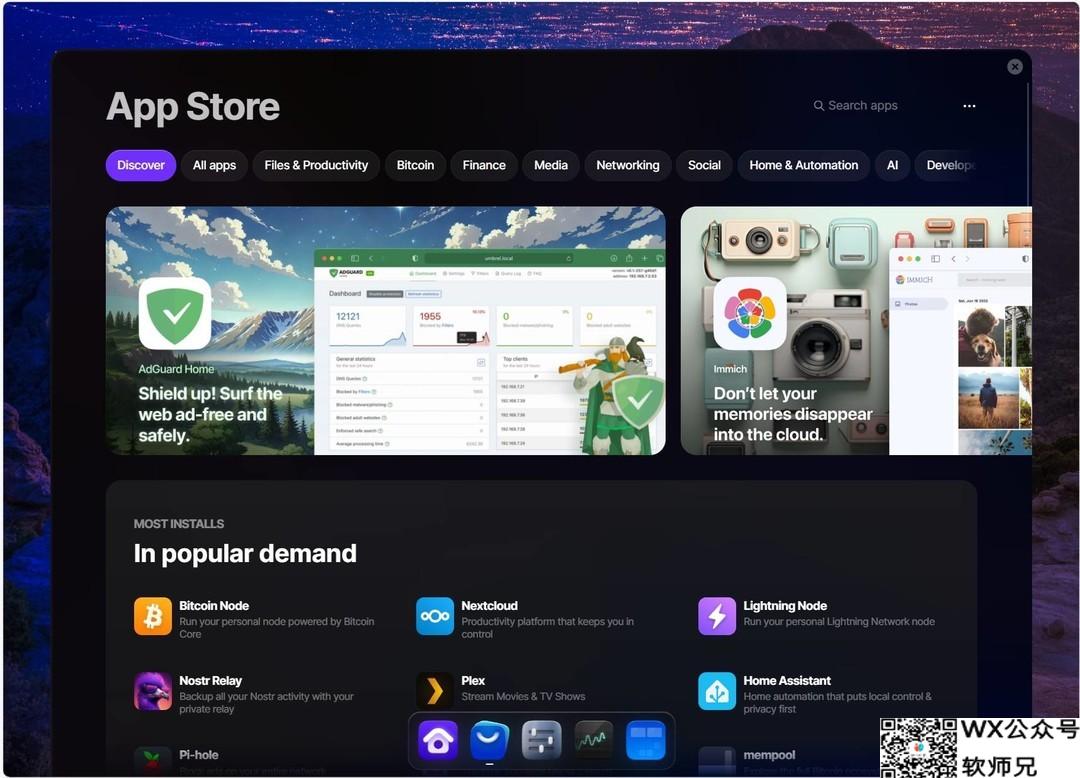Click the 'App Store' page title
The image size is (1080, 778).
(x=194, y=107)
